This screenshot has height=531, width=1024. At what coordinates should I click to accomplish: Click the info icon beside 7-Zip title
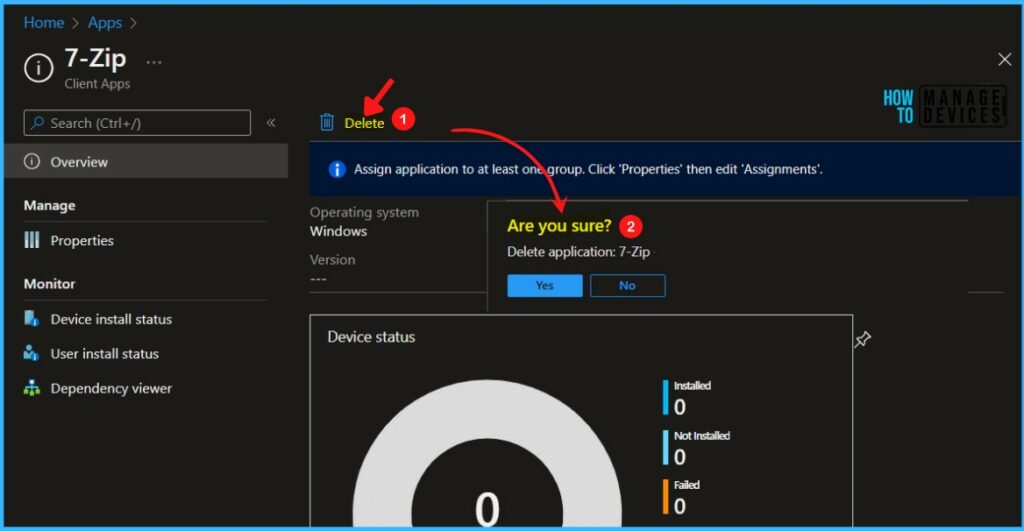coord(39,68)
